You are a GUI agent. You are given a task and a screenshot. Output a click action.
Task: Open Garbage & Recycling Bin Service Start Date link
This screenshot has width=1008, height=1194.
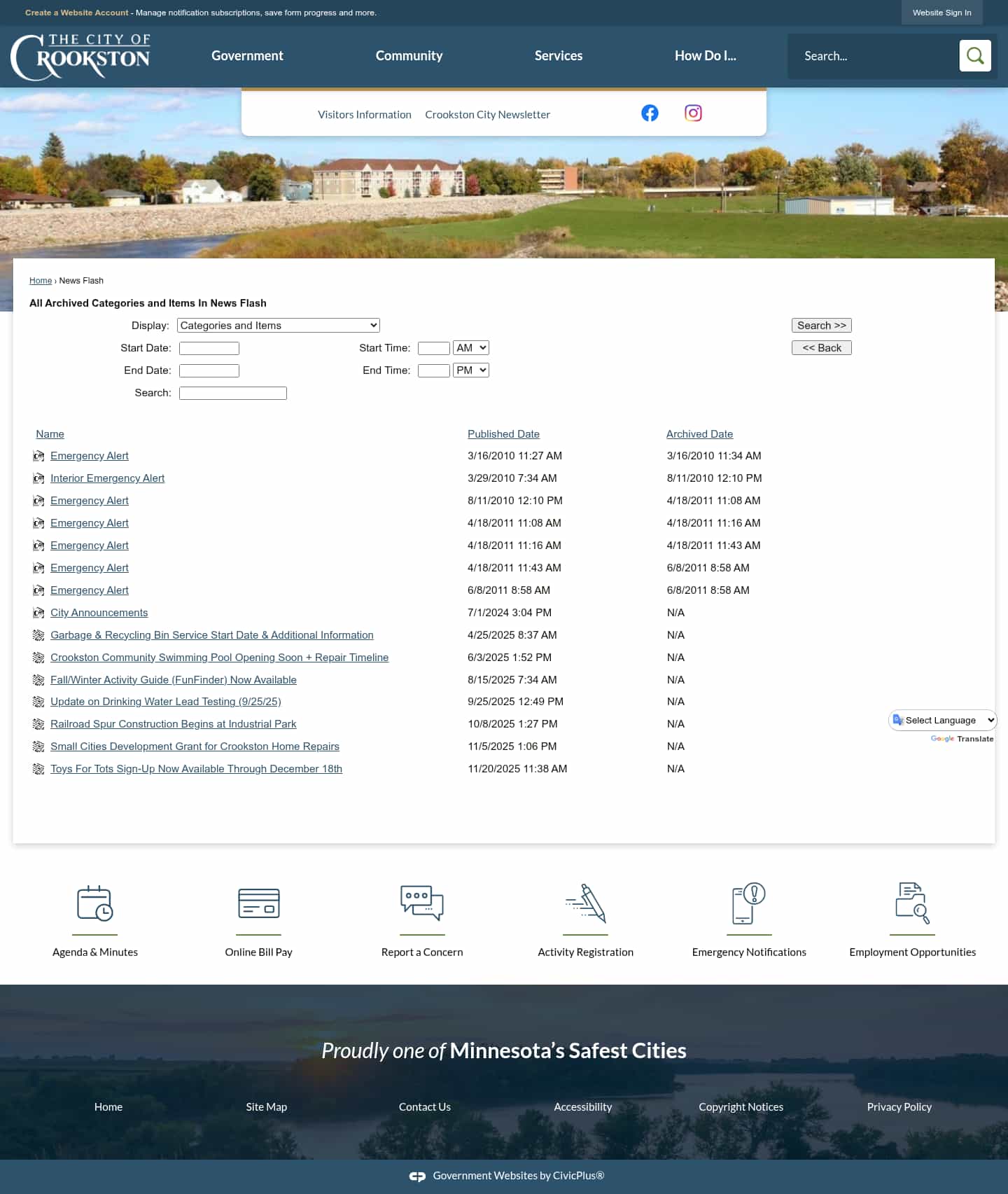[x=212, y=635]
